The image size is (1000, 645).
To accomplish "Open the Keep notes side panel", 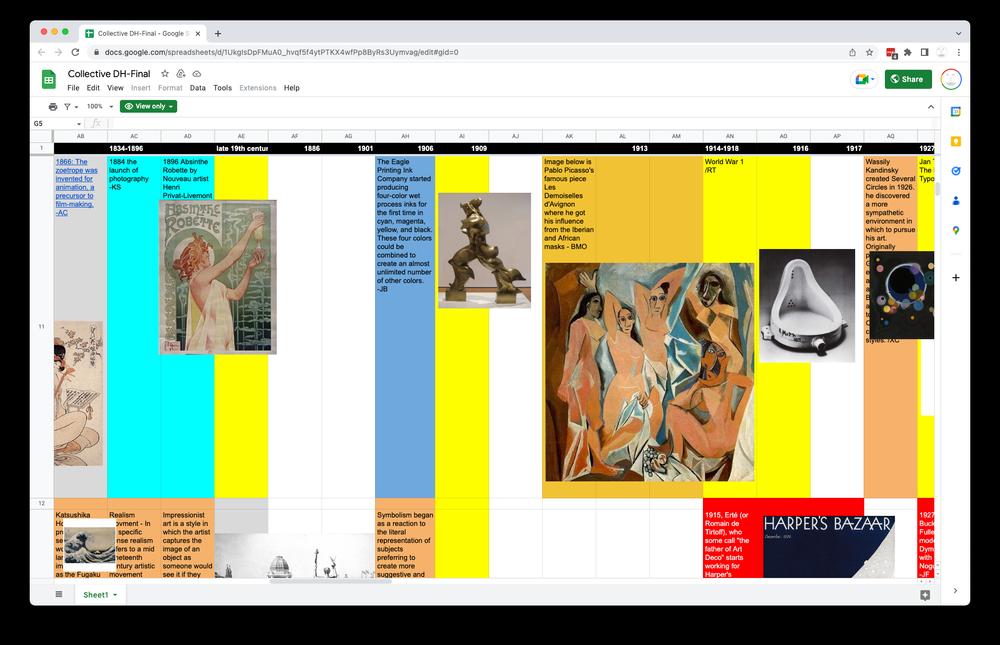I will pos(955,141).
